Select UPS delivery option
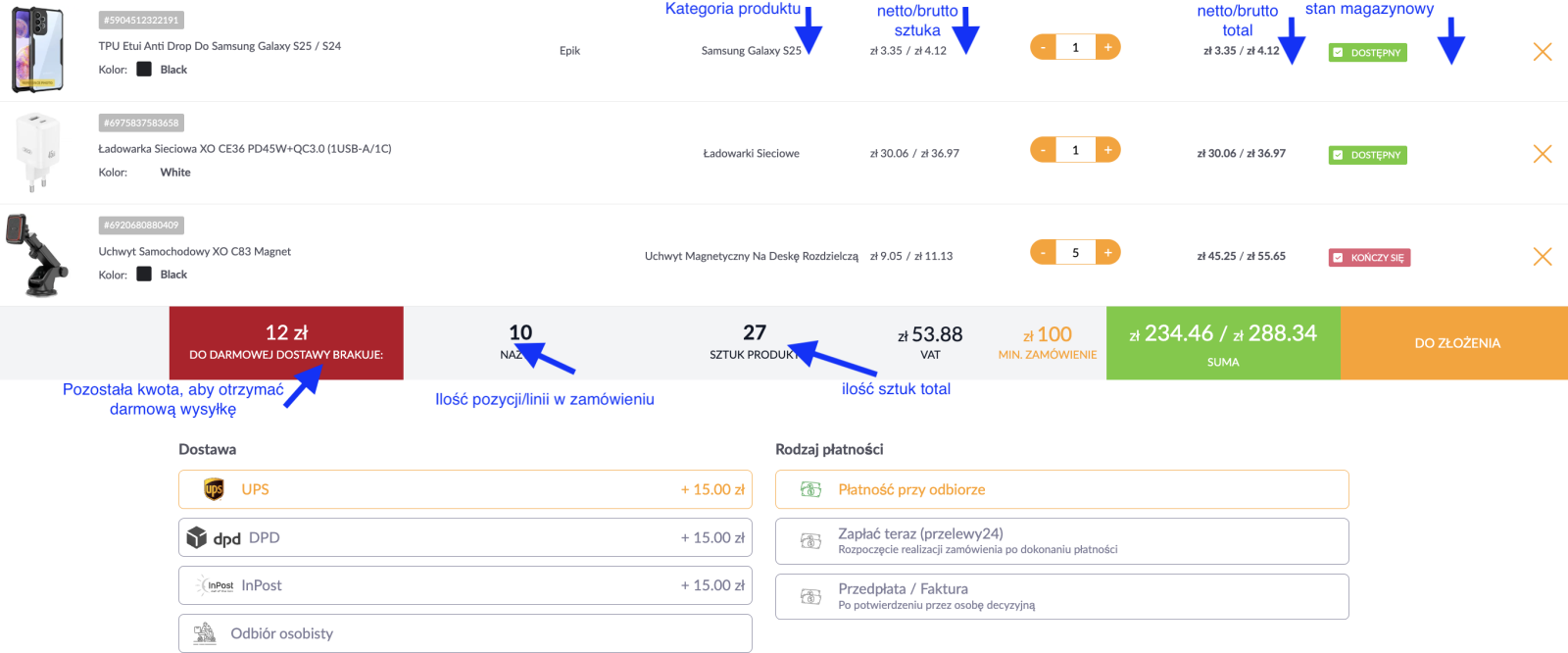Image resolution: width=1568 pixels, height=653 pixels. click(465, 489)
